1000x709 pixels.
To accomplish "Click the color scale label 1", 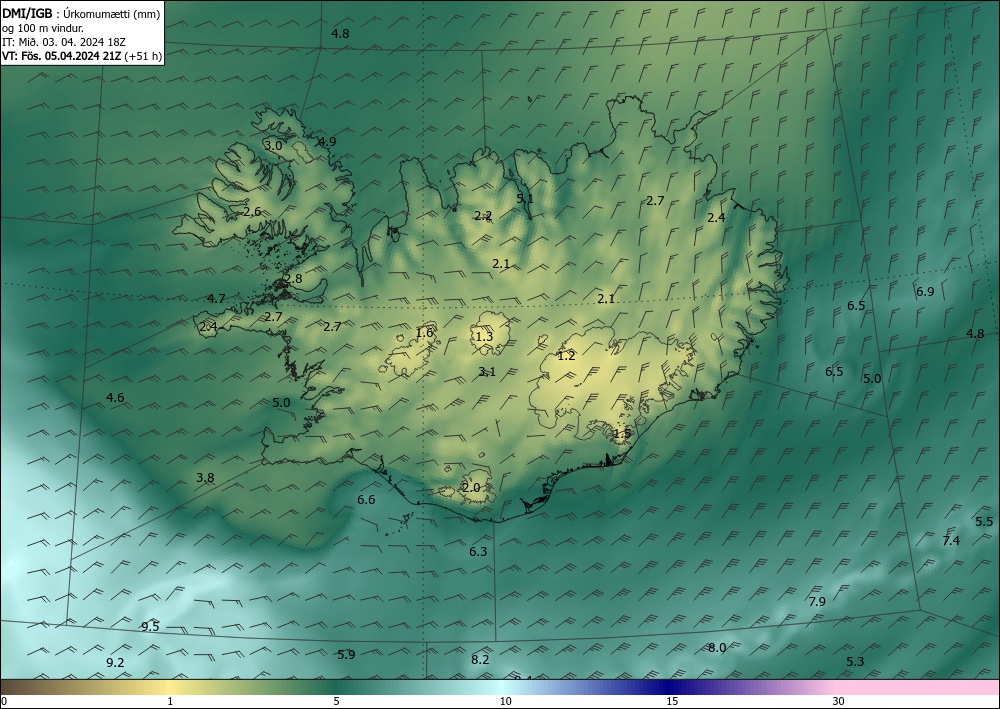I will [170, 702].
